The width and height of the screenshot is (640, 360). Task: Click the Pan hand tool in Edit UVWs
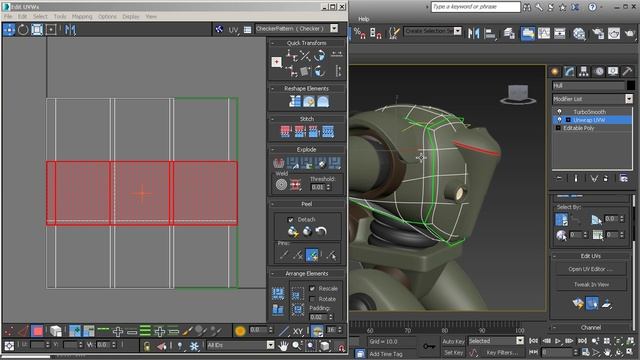coord(283,346)
